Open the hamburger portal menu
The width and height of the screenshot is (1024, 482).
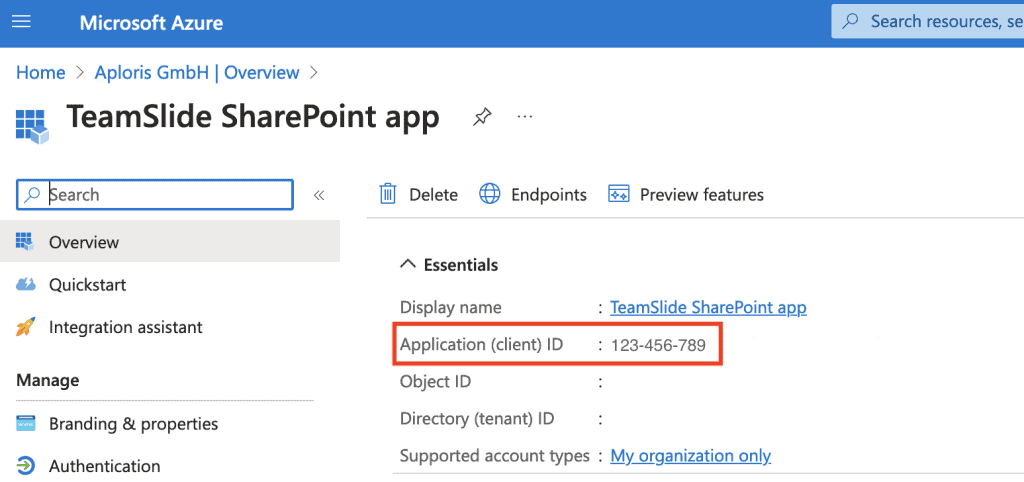(x=22, y=22)
